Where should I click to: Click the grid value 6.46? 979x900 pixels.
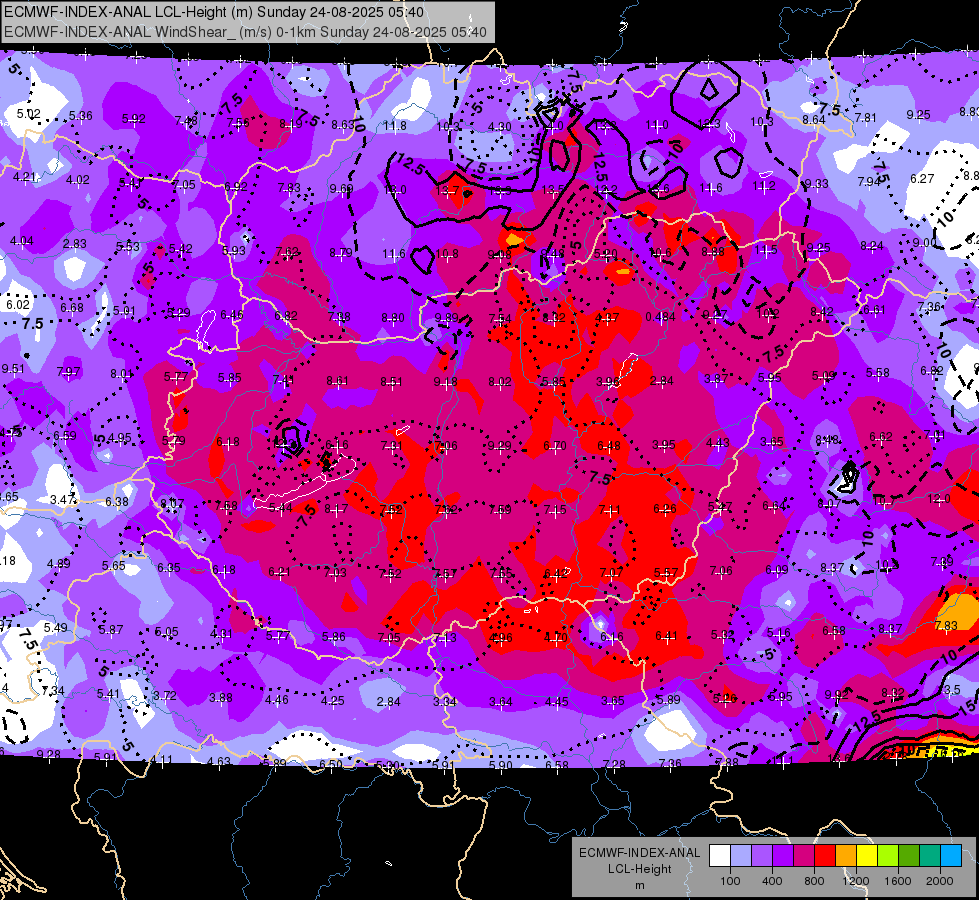[x=232, y=315]
